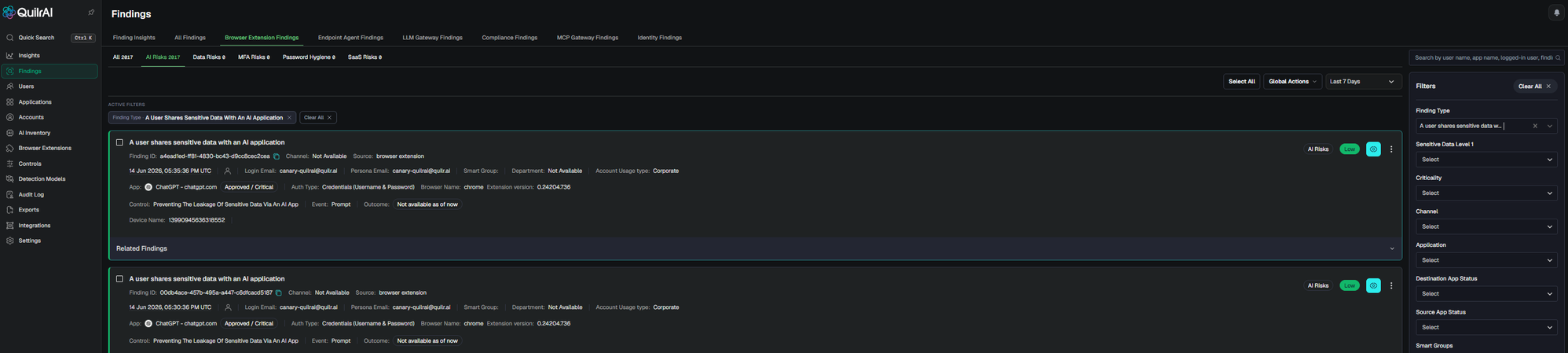Screen dimensions: 1568x353
Task: Open the Applications section
Action: 35,102
